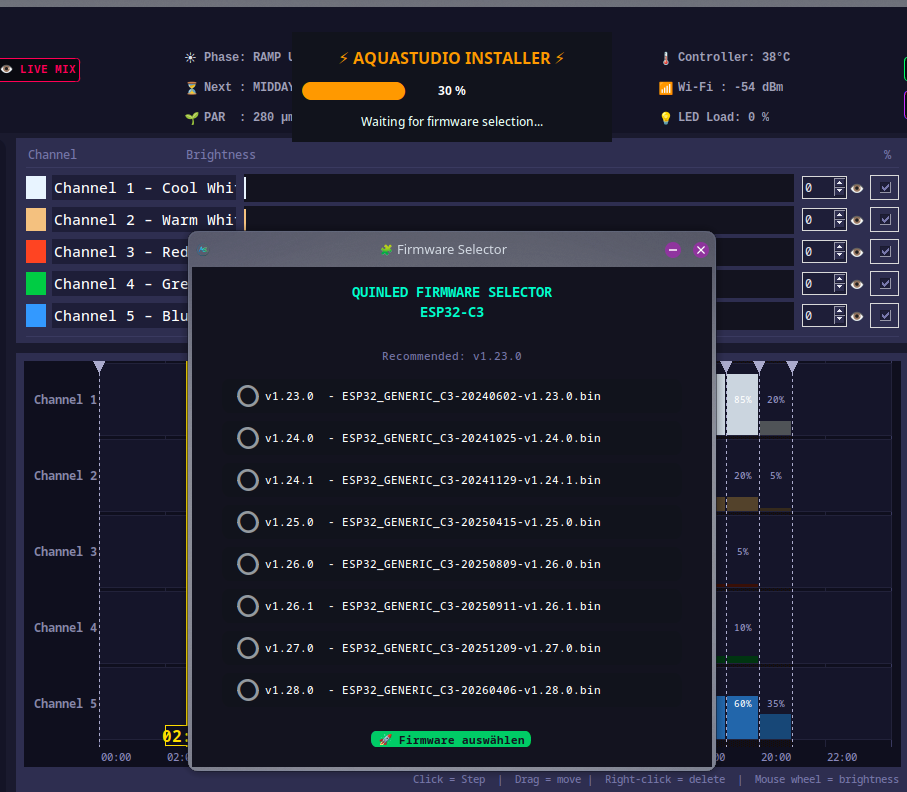Click the PAR seedling icon
The height and width of the screenshot is (792, 907).
point(191,117)
